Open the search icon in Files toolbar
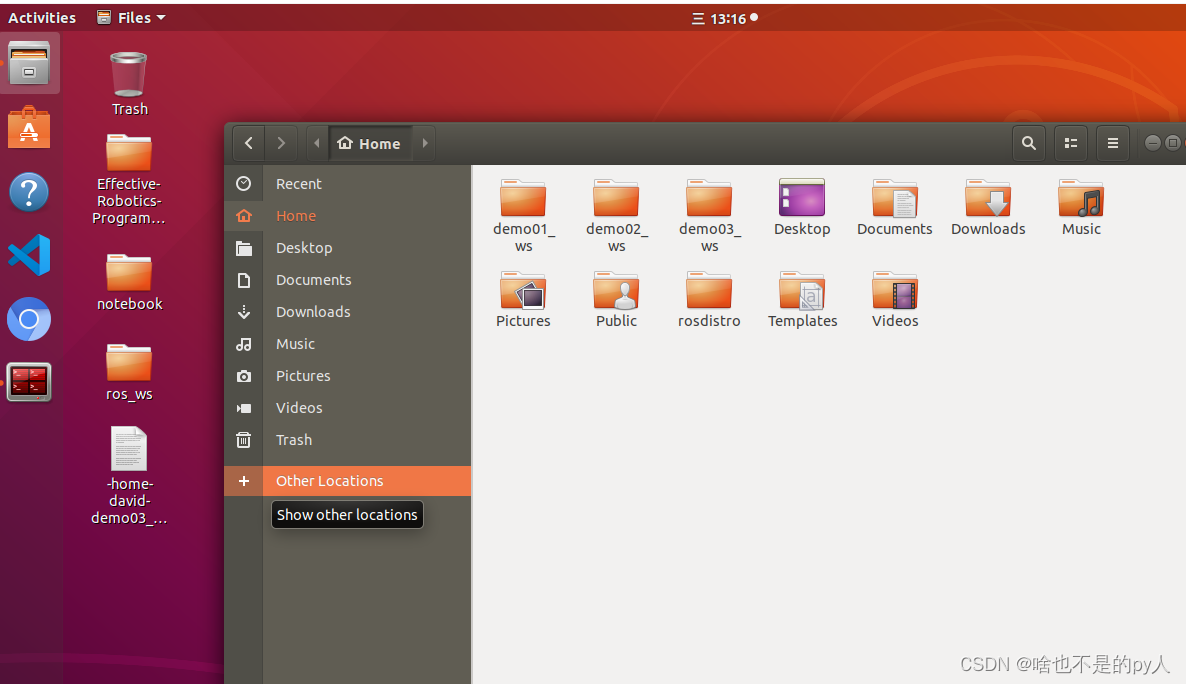1186x684 pixels. pyautogui.click(x=1029, y=143)
